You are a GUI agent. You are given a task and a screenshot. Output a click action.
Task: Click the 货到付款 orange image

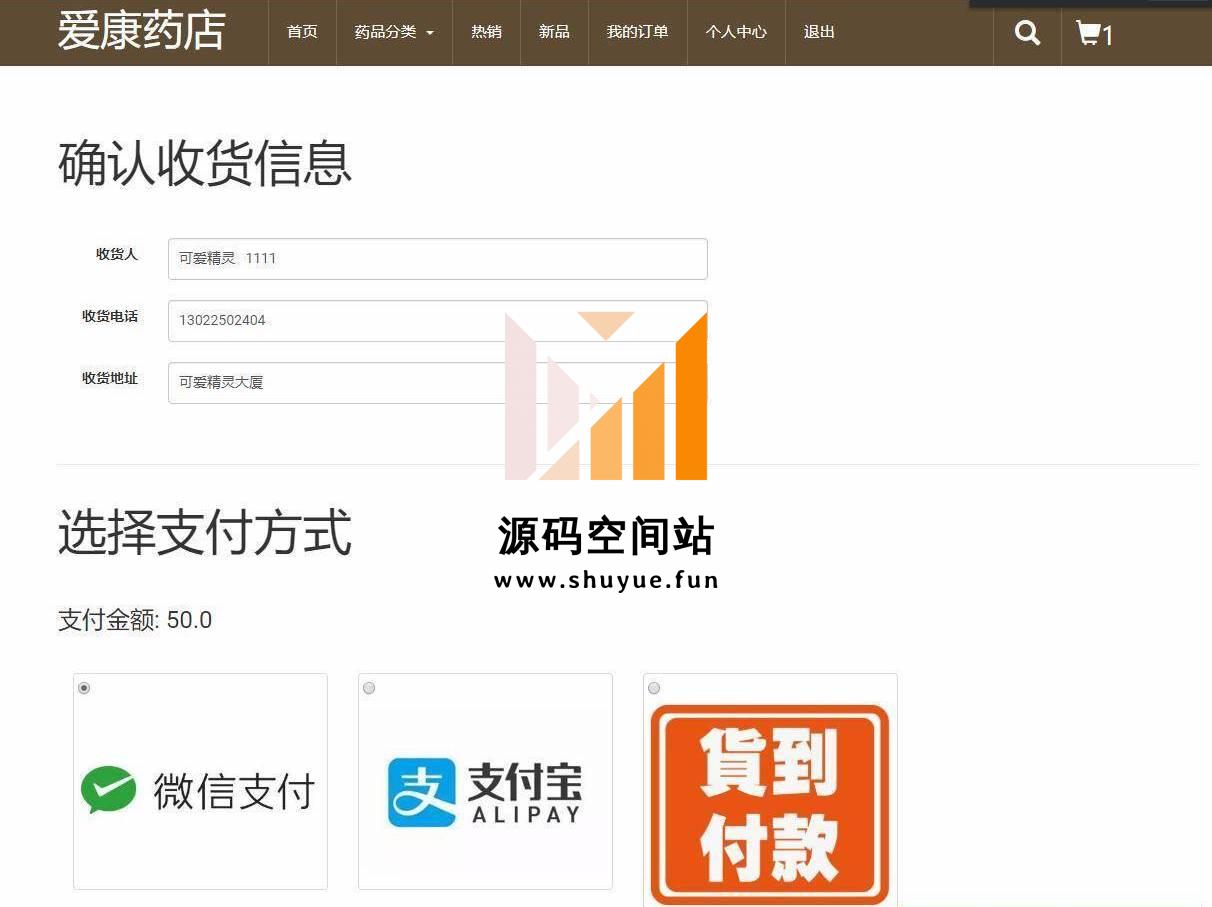[769, 805]
